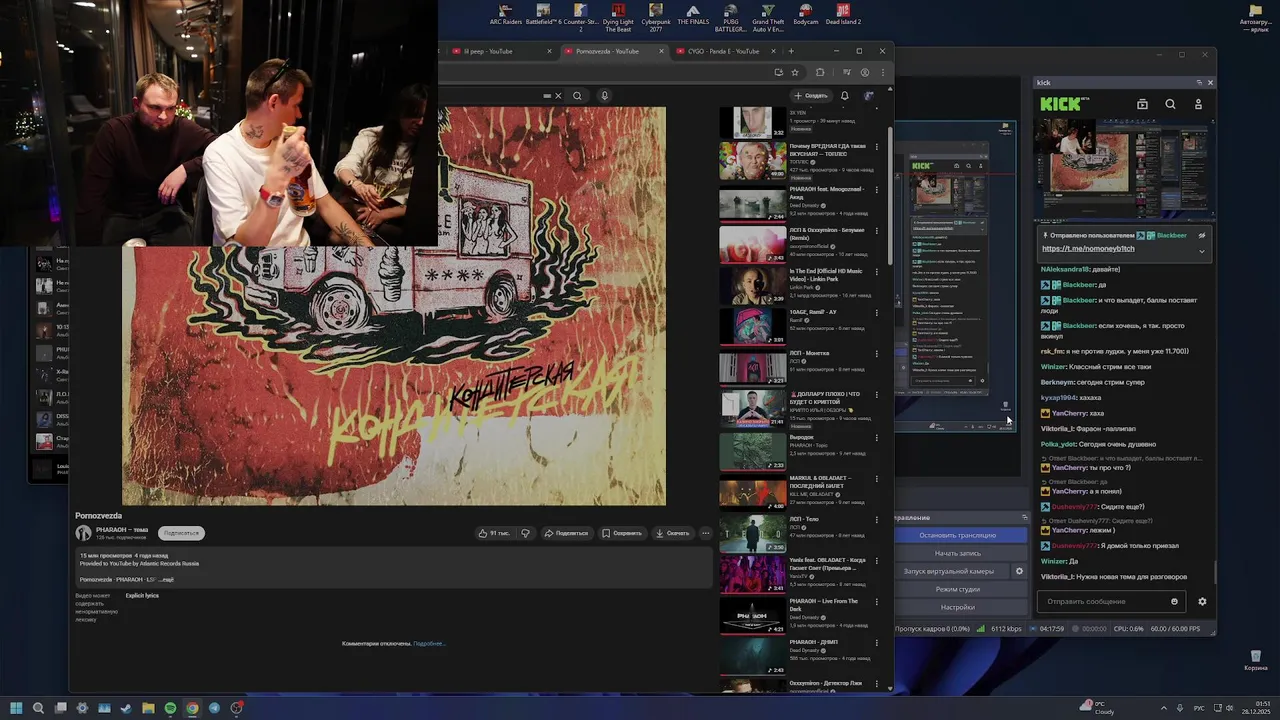Open YouTube search with the magnifier icon
Screen dimensions: 1280x720
tap(577, 96)
